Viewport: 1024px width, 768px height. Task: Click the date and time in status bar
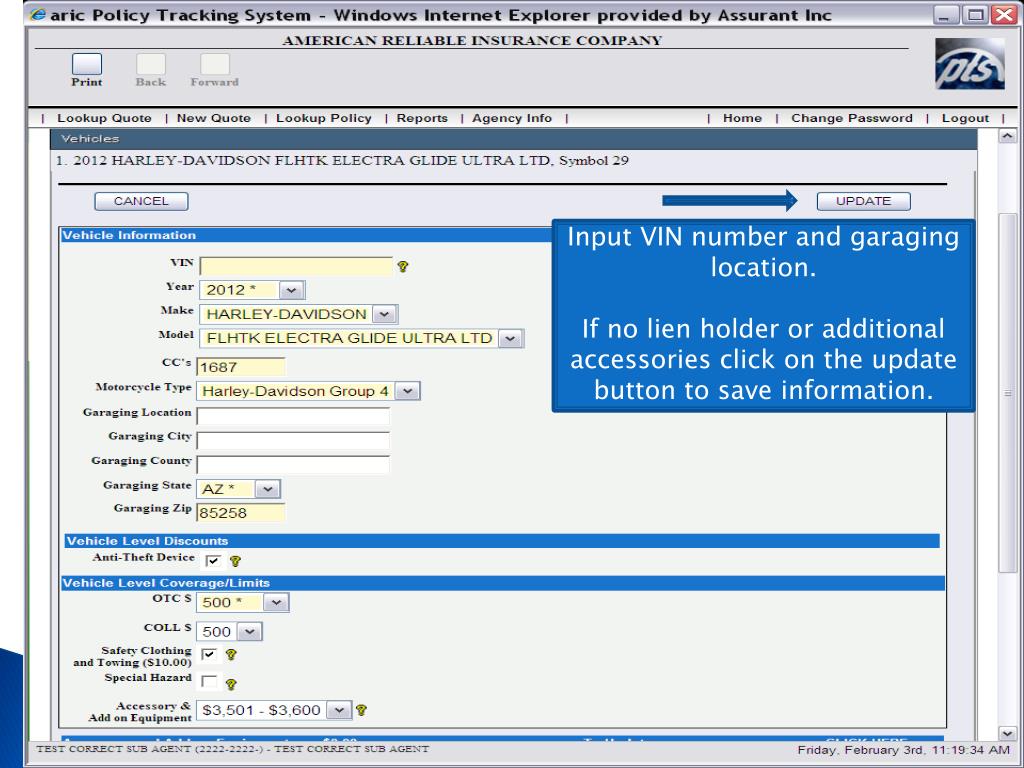(903, 750)
